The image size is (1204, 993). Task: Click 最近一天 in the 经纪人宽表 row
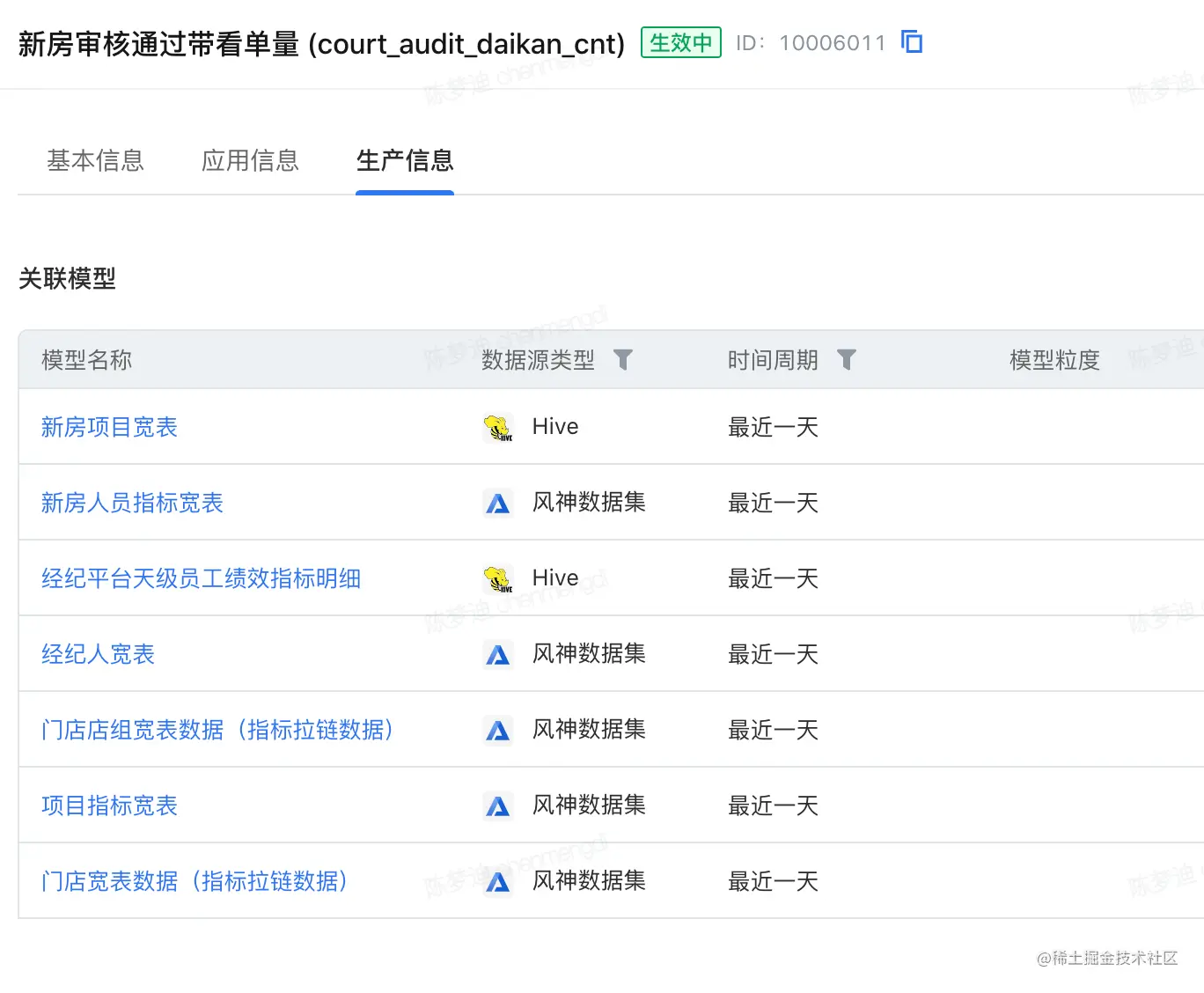(773, 654)
